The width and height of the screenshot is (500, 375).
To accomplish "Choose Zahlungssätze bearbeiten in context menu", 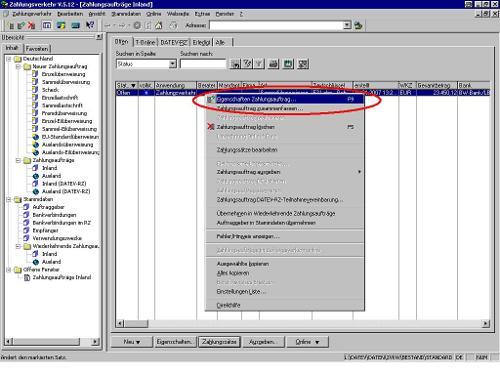I will (285, 150).
